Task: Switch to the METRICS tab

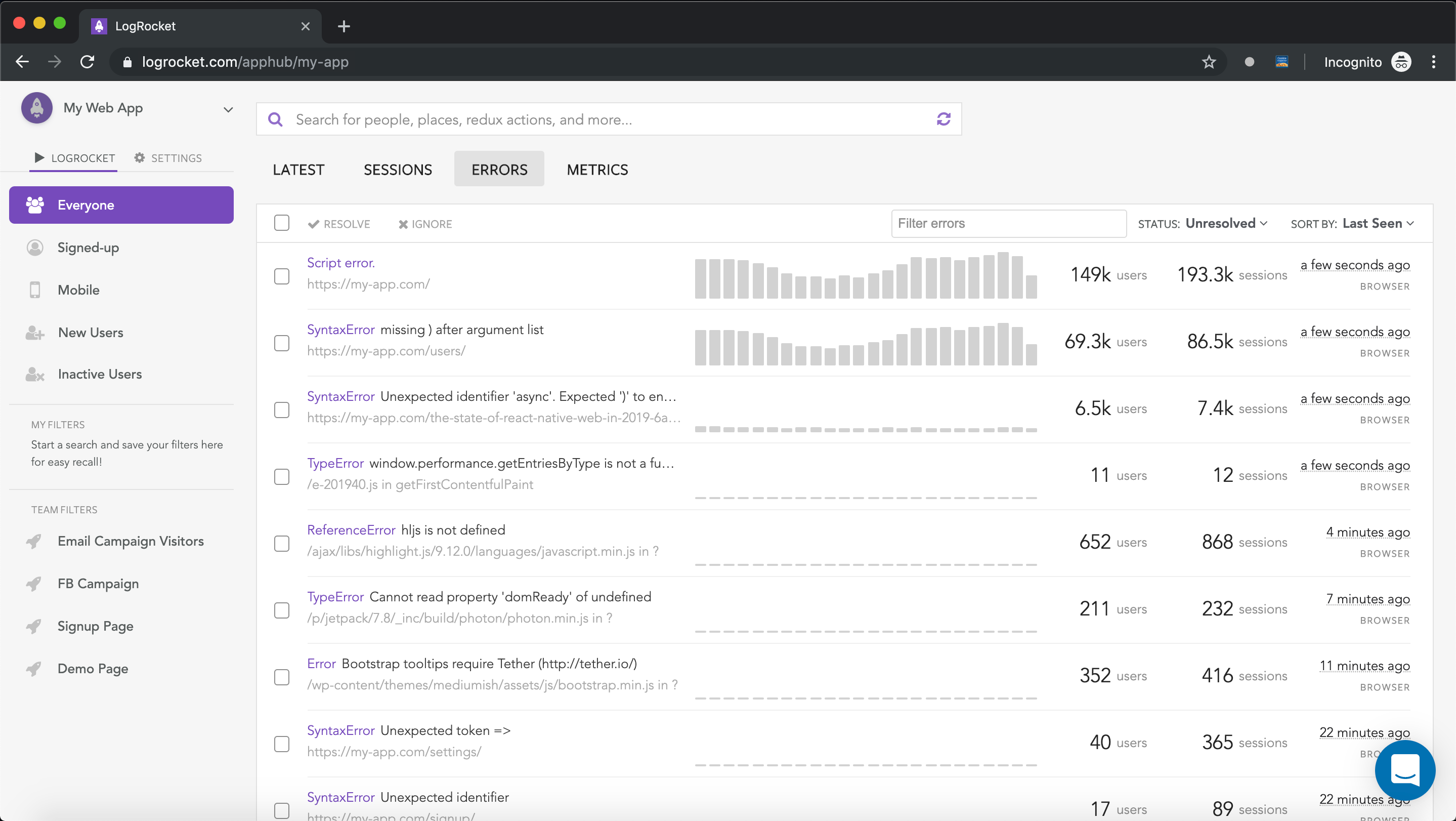Action: coord(597,169)
